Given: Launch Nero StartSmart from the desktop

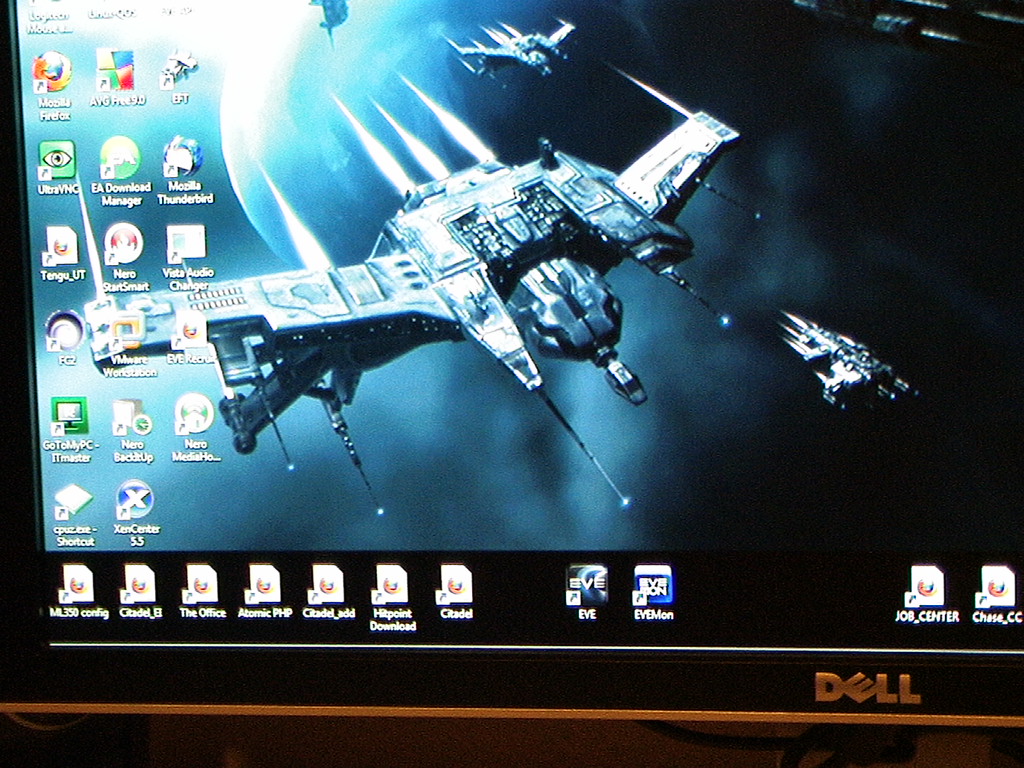Looking at the screenshot, I should pos(125,257).
